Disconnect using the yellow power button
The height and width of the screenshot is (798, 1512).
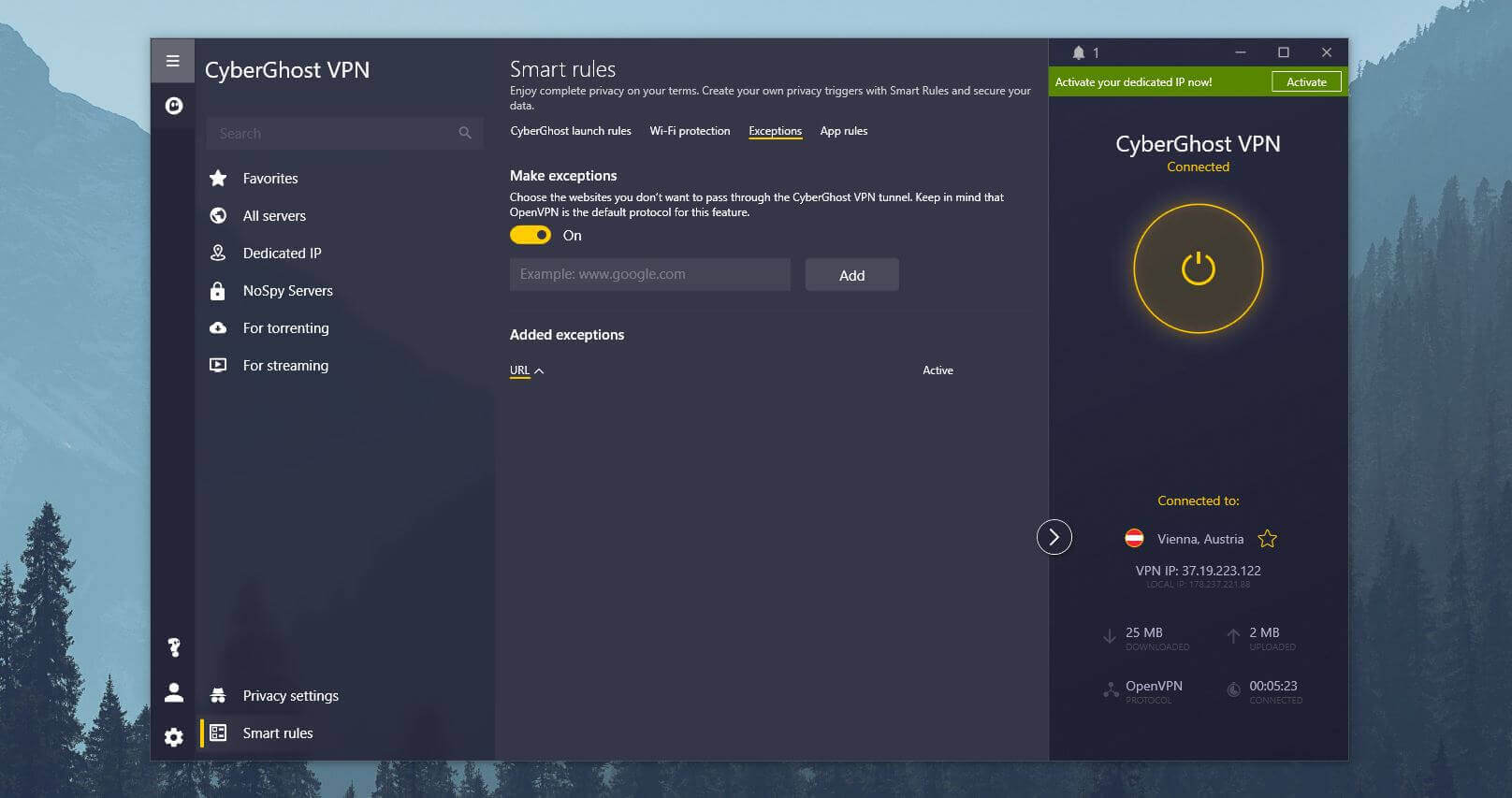click(x=1198, y=268)
